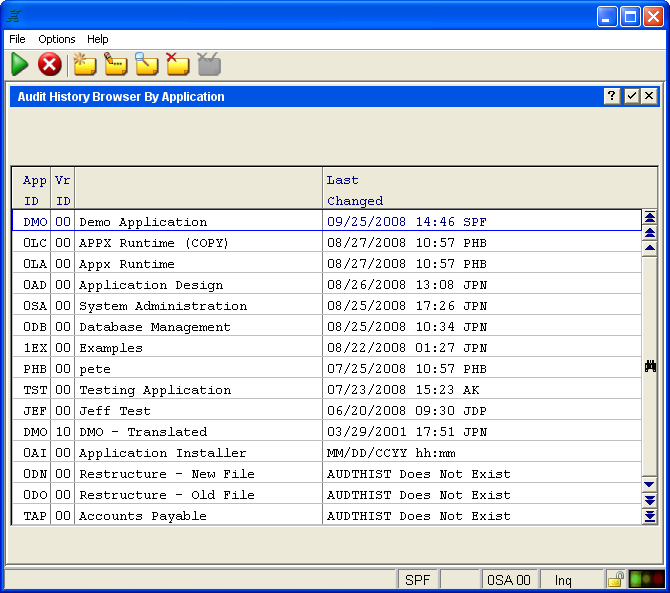Click the 06/20/2008 09:30 JDP timestamp
The height and width of the screenshot is (593, 670).
(406, 410)
